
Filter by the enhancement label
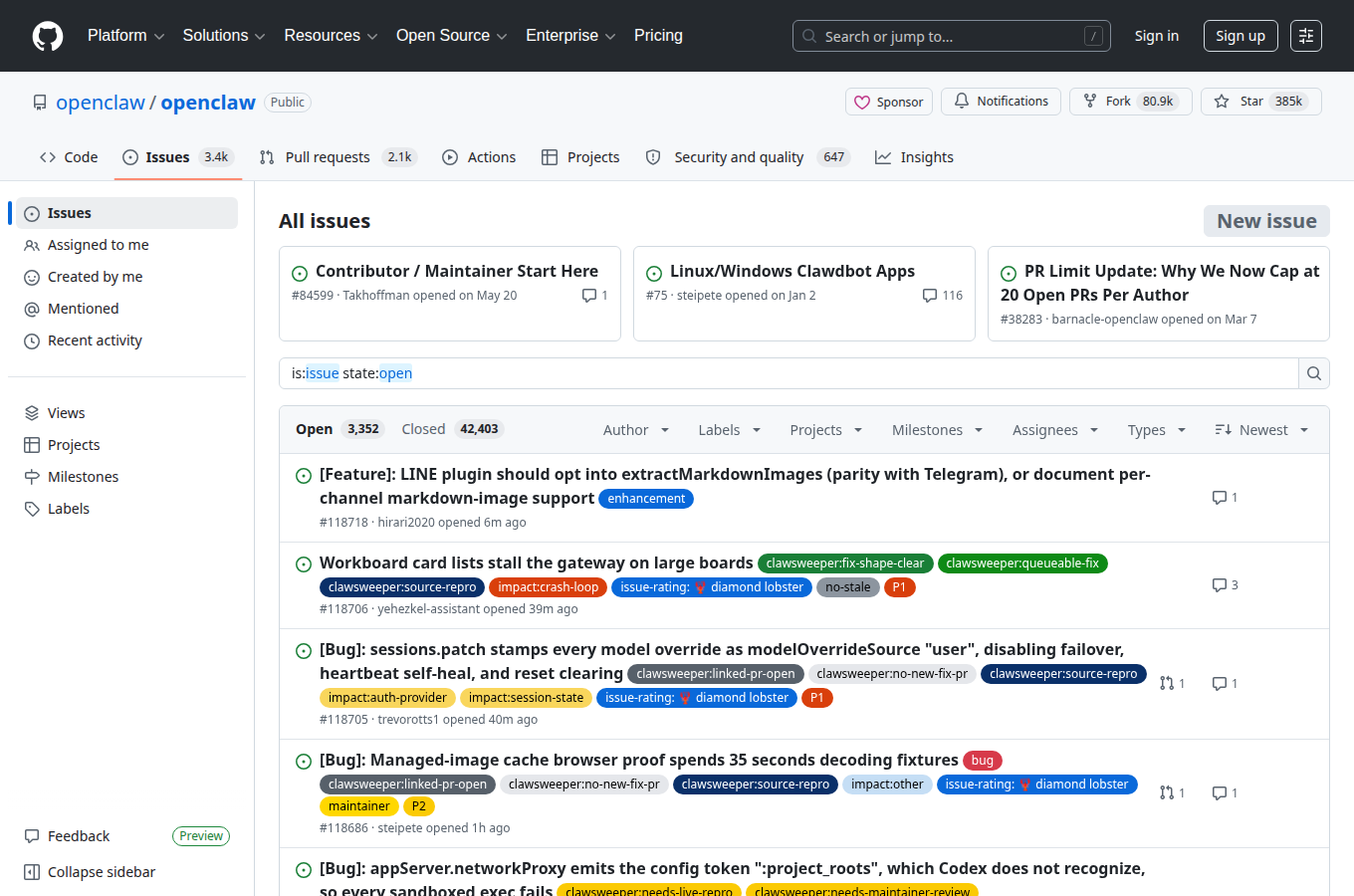pyautogui.click(x=646, y=499)
